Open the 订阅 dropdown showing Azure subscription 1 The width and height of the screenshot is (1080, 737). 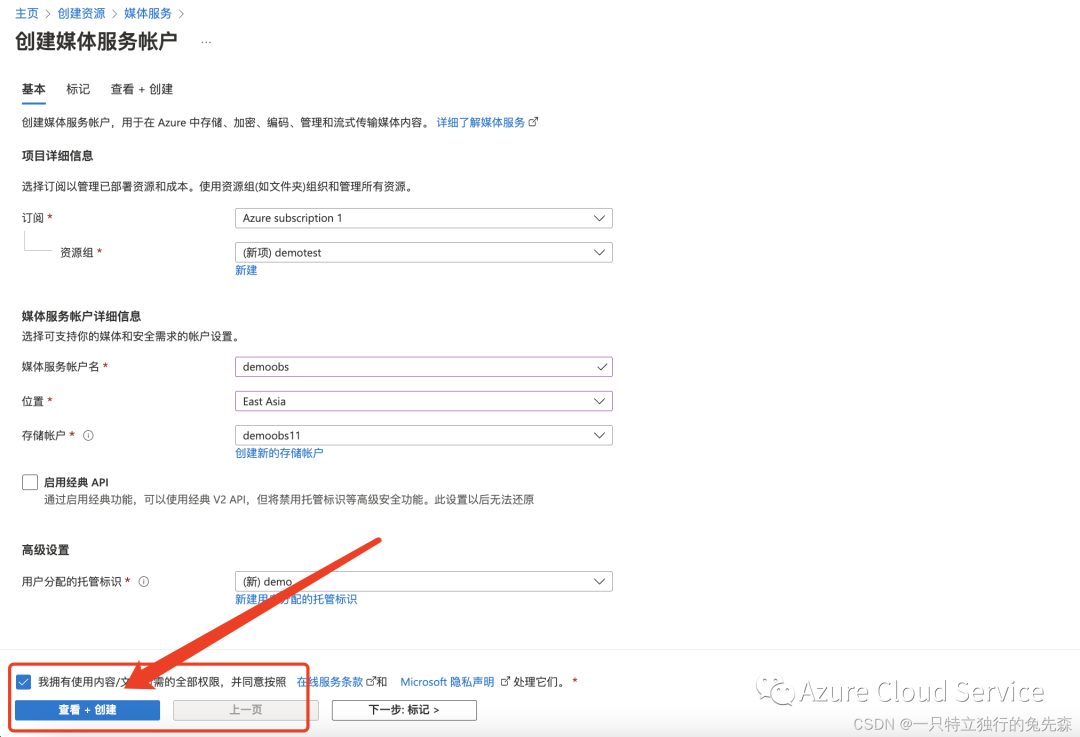coord(424,218)
